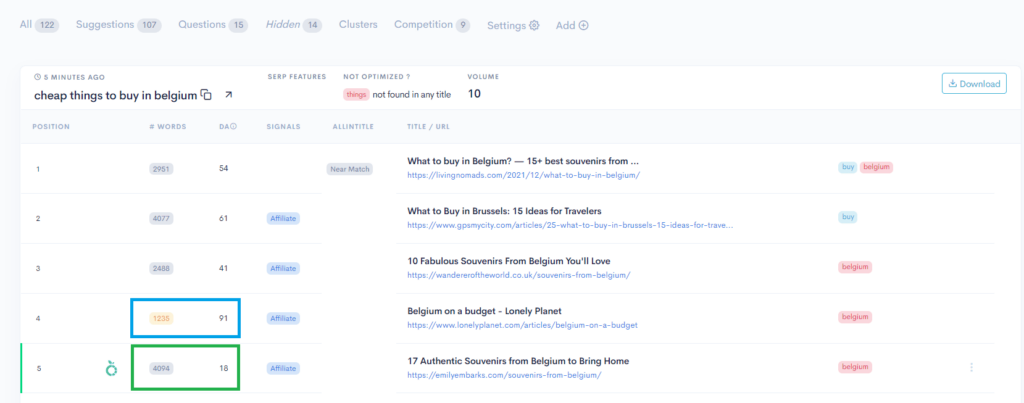Click the 'Near Match' badge in row 1

pyautogui.click(x=349, y=169)
